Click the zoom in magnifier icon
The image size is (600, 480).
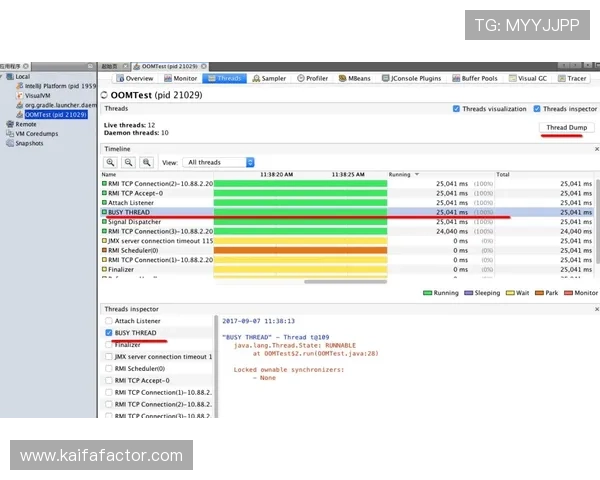pyautogui.click(x=111, y=162)
